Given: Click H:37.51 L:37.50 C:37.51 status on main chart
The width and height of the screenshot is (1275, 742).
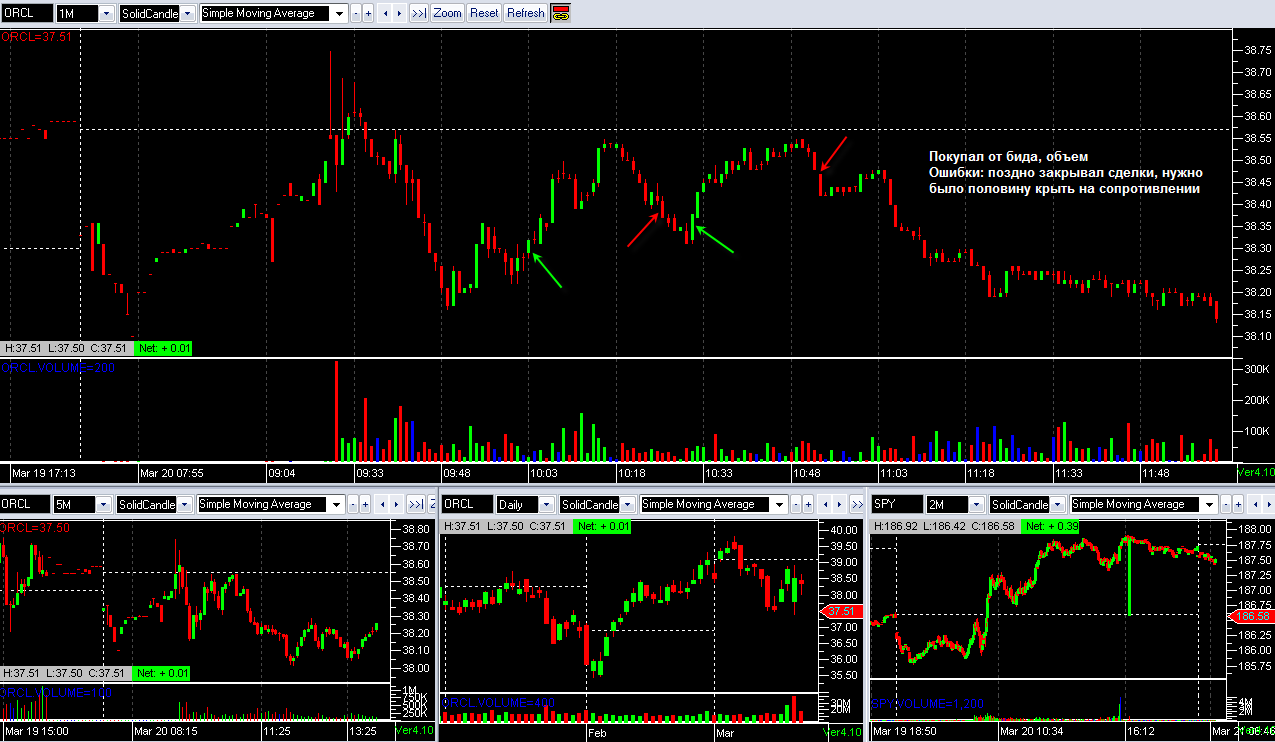Looking at the screenshot, I should tap(66, 348).
